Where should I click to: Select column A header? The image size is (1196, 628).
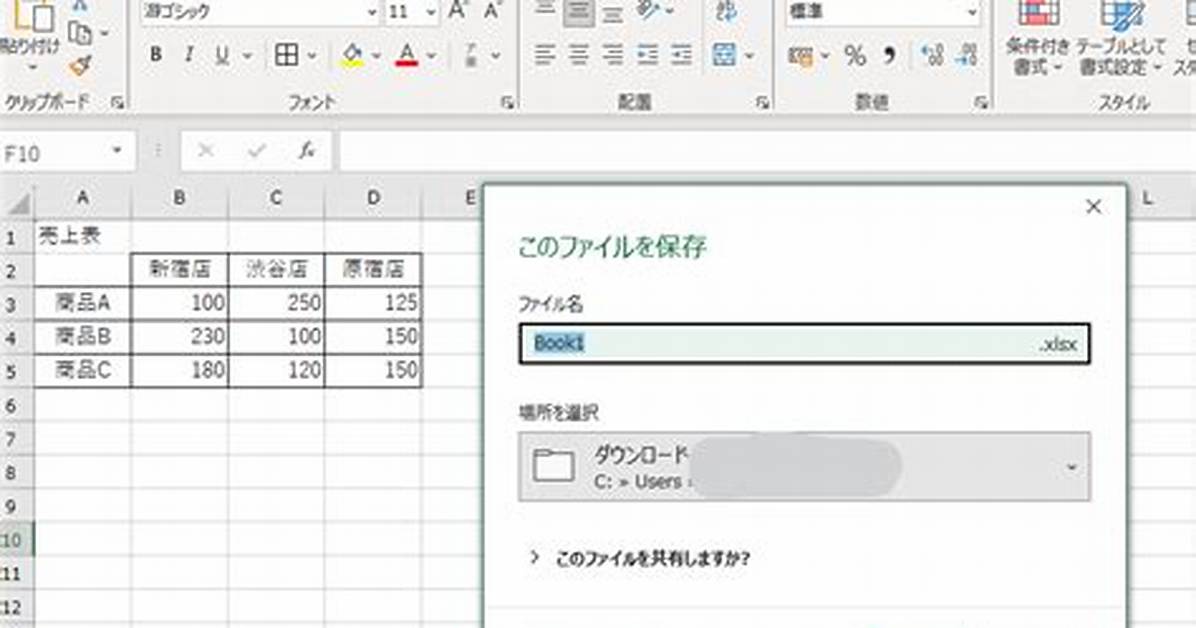[82, 198]
